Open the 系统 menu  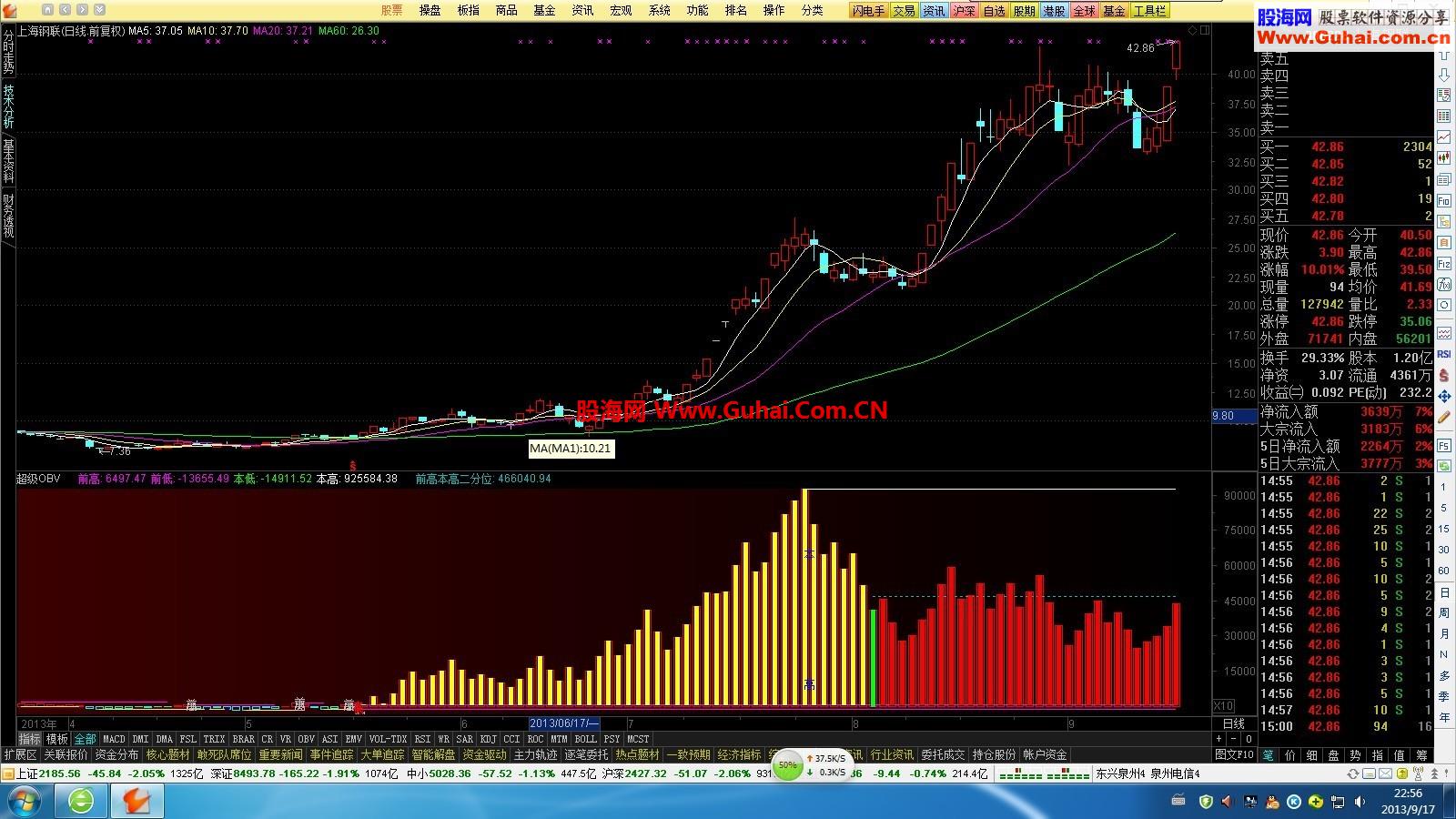click(x=659, y=11)
